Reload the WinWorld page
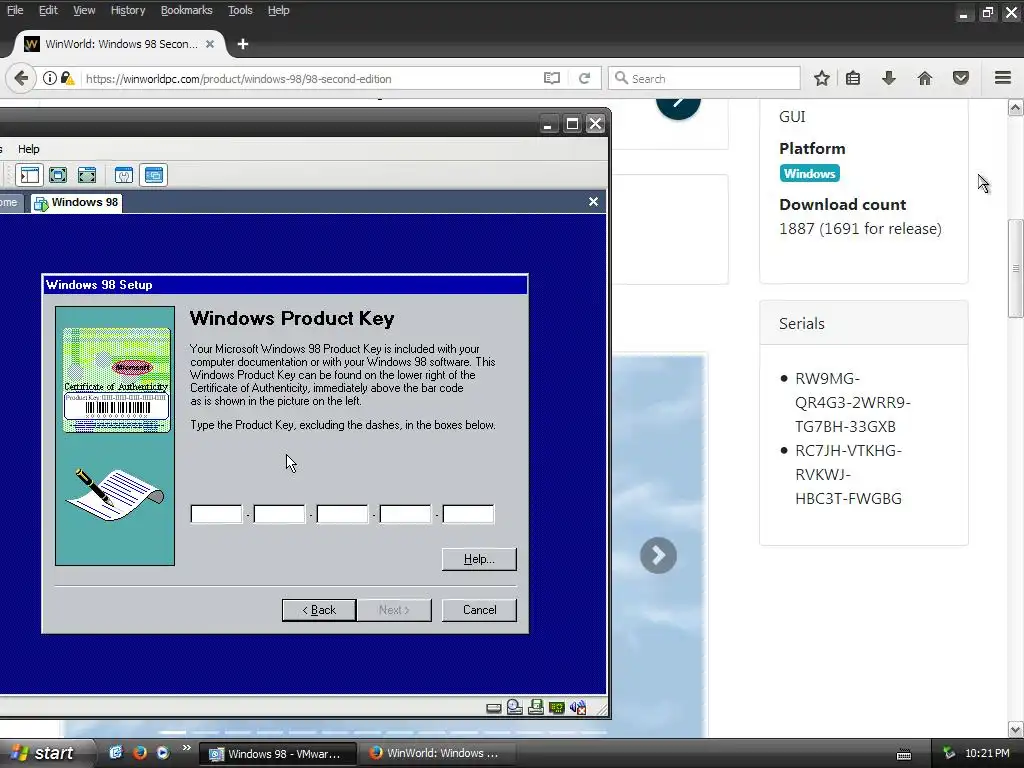 click(x=584, y=78)
